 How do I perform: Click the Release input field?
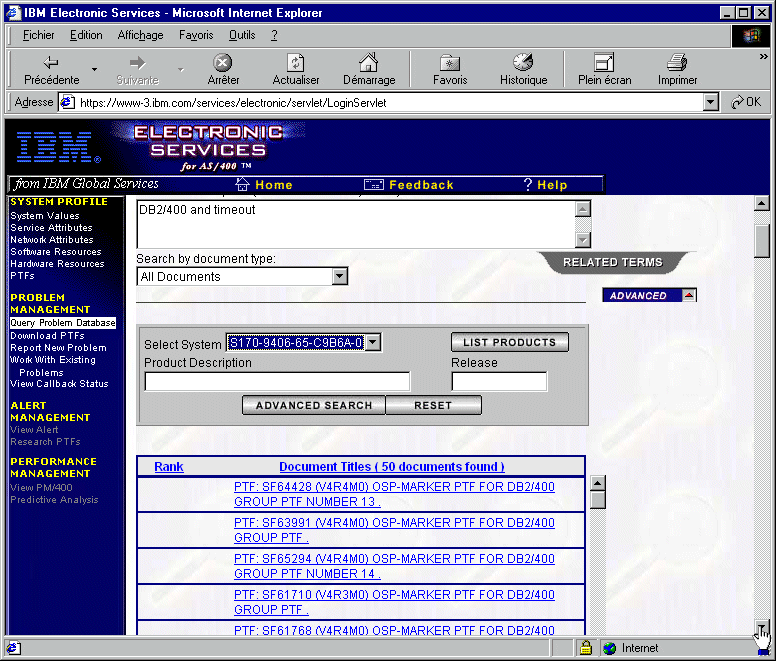pos(499,381)
